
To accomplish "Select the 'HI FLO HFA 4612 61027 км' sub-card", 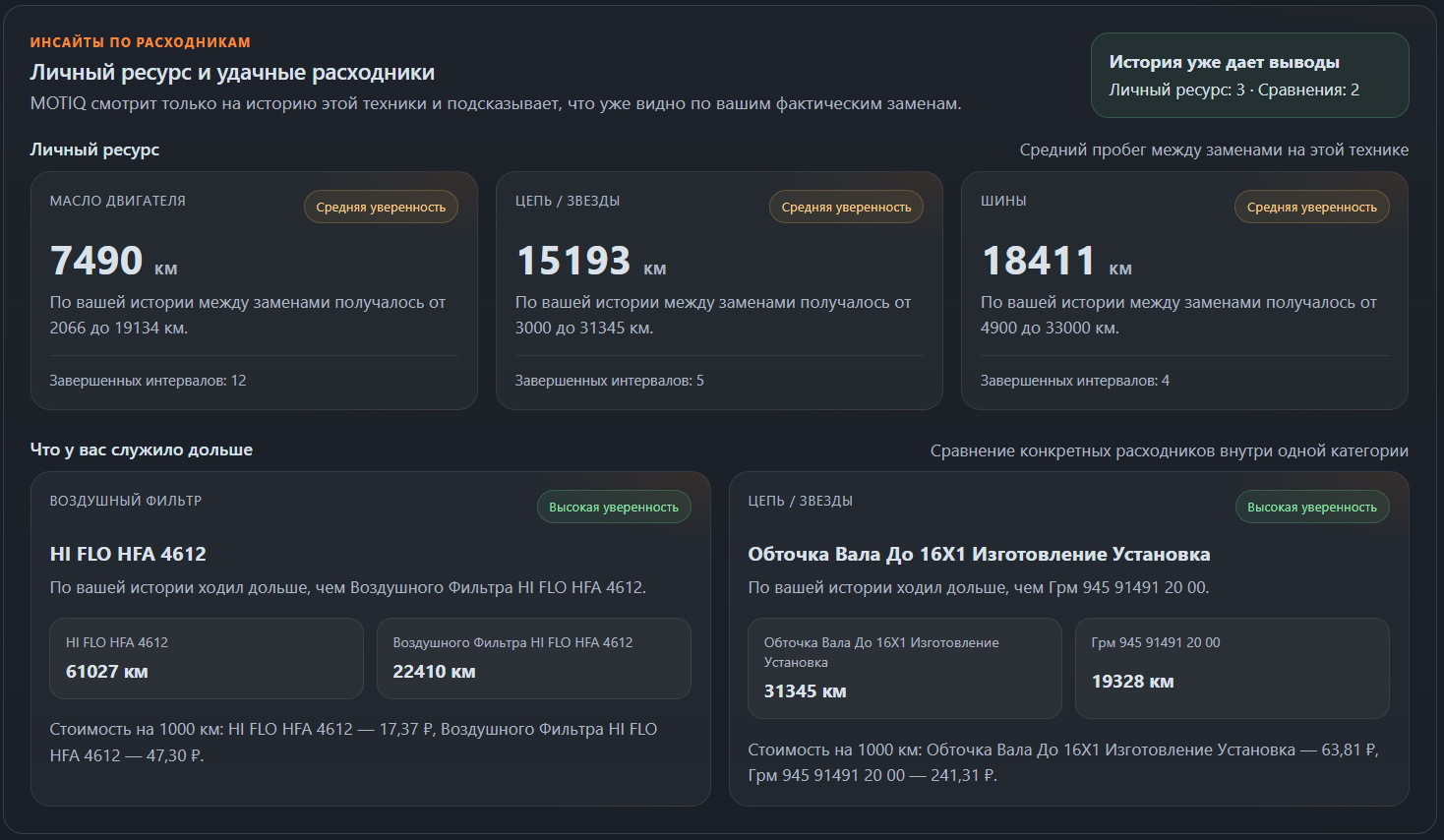I will coord(207,658).
